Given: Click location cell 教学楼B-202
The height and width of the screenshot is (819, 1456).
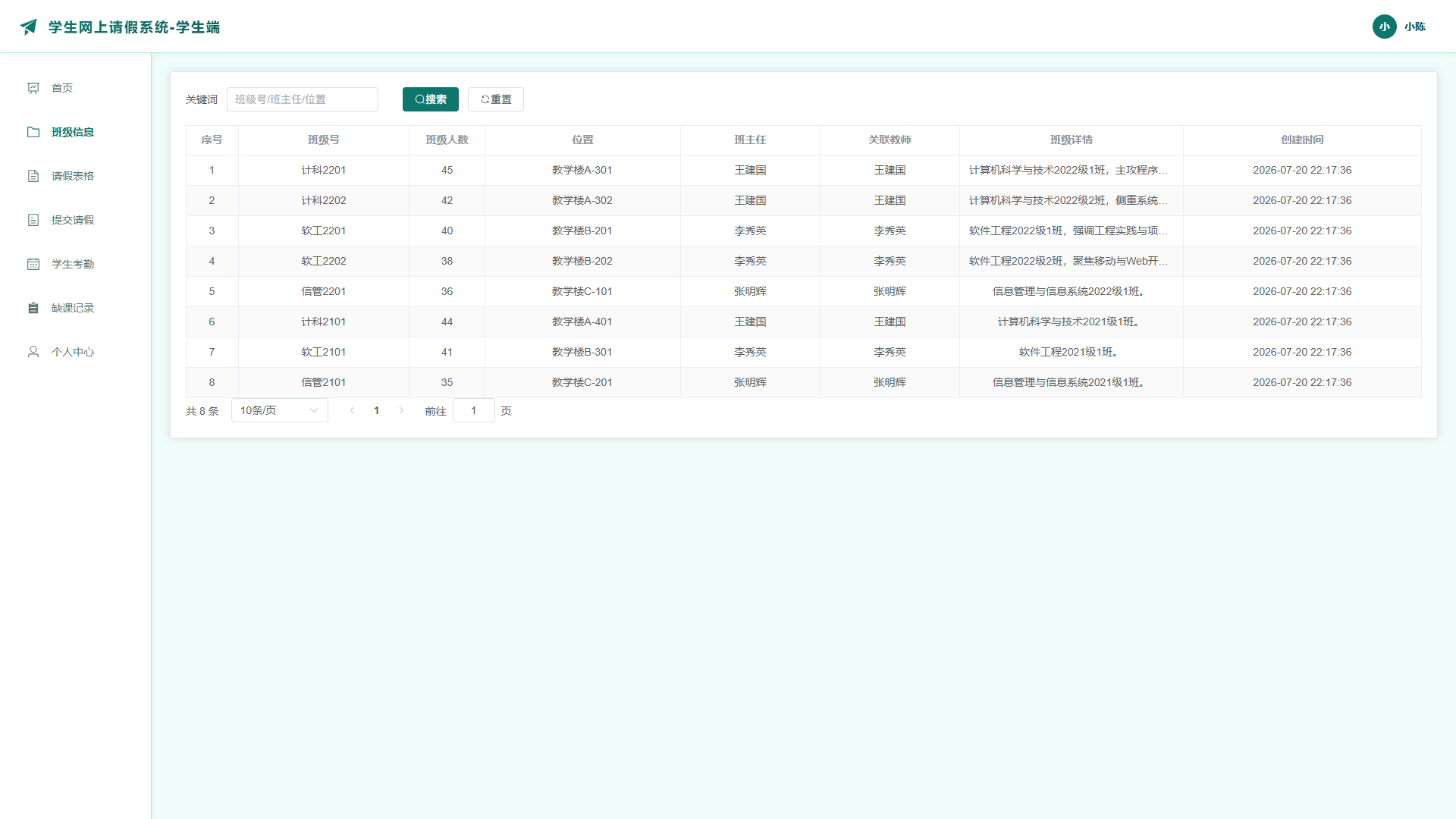Looking at the screenshot, I should [582, 261].
